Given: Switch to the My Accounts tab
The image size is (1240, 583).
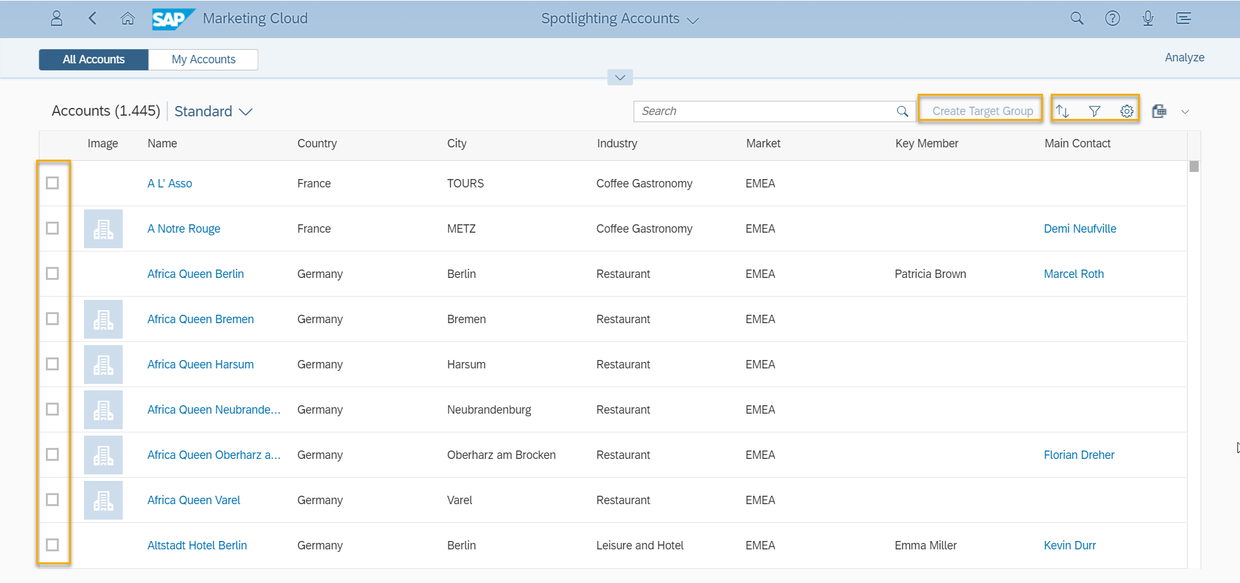Looking at the screenshot, I should (203, 60).
